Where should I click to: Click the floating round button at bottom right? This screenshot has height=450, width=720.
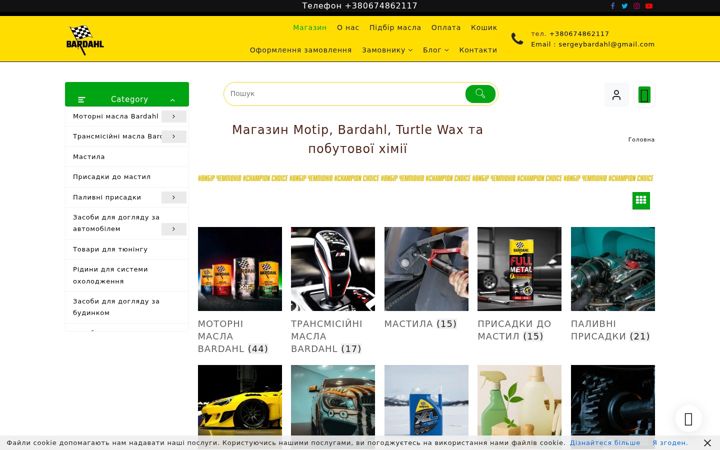pos(688,419)
